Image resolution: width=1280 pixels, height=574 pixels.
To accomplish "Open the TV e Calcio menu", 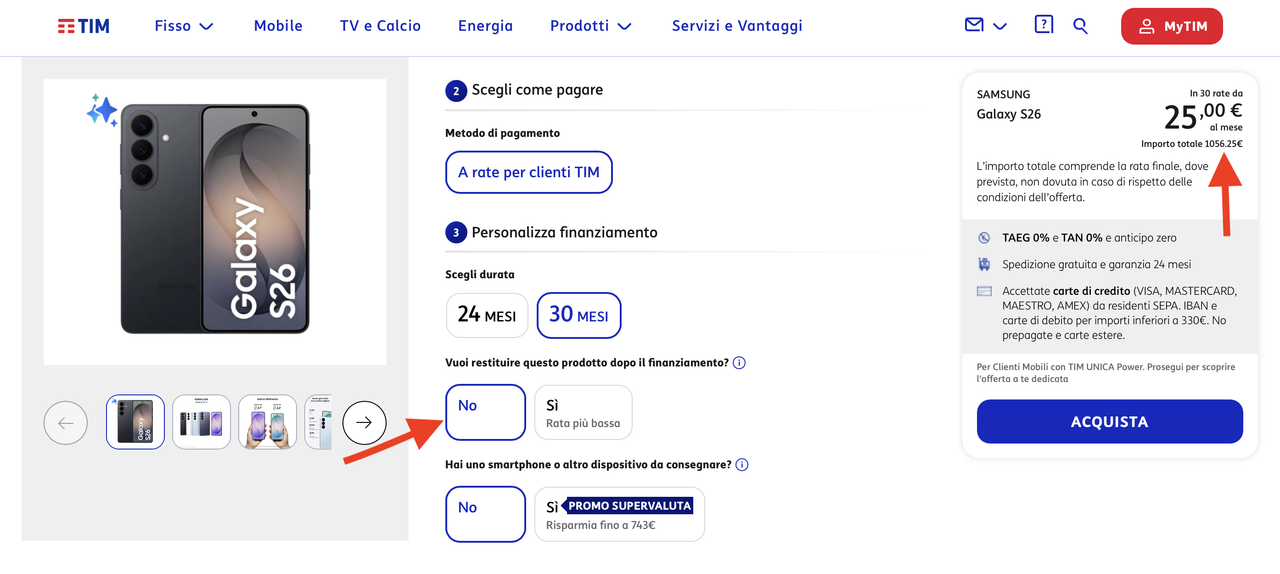I will [380, 26].
